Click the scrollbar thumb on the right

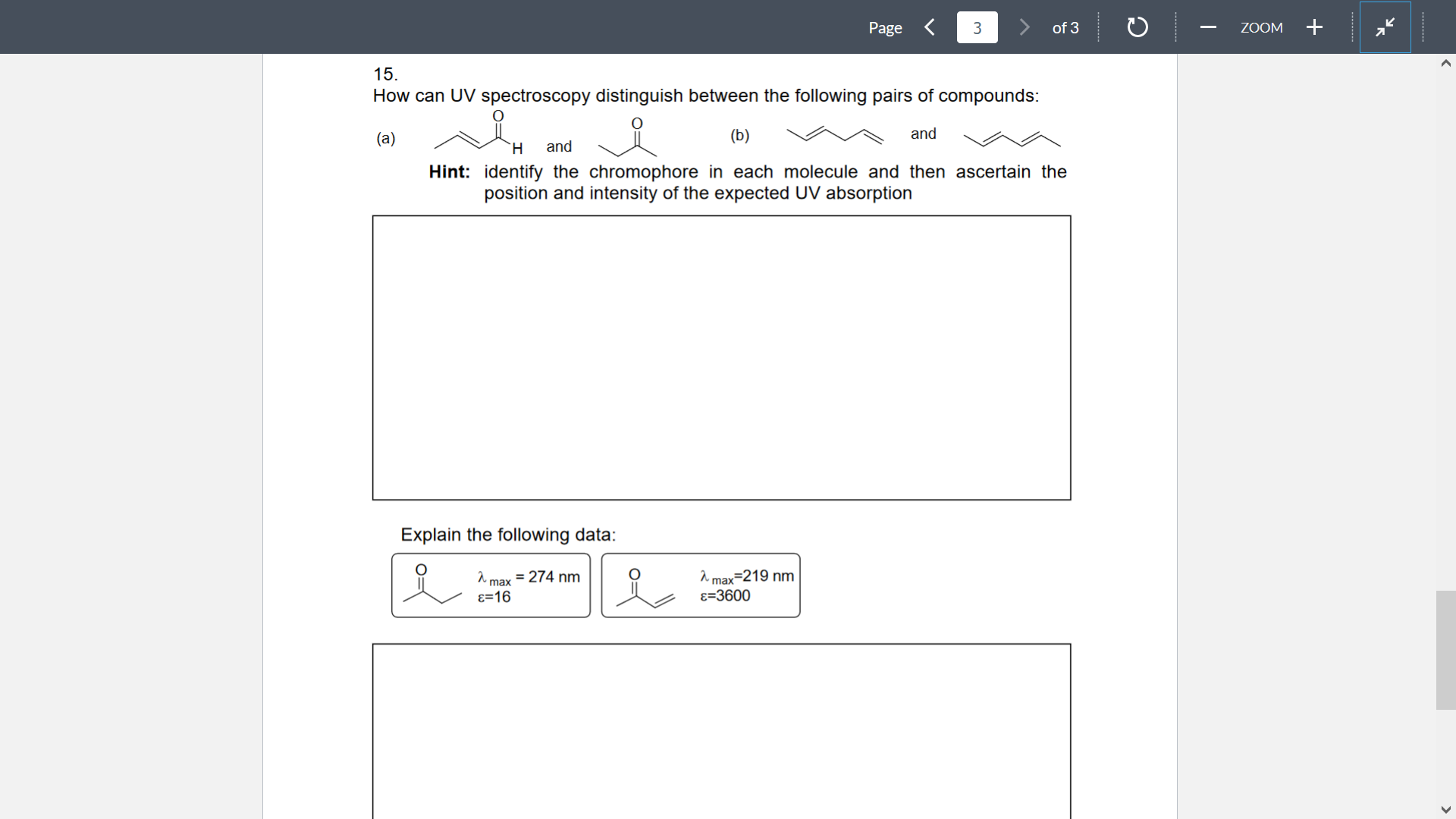1446,650
